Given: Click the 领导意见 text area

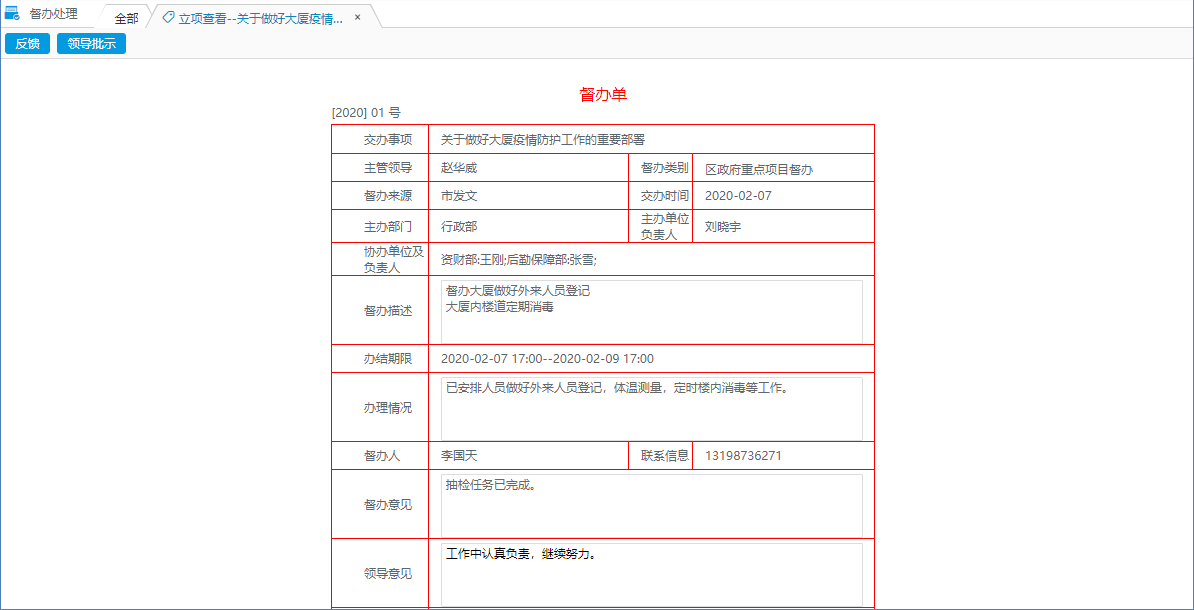Looking at the screenshot, I should [x=650, y=572].
